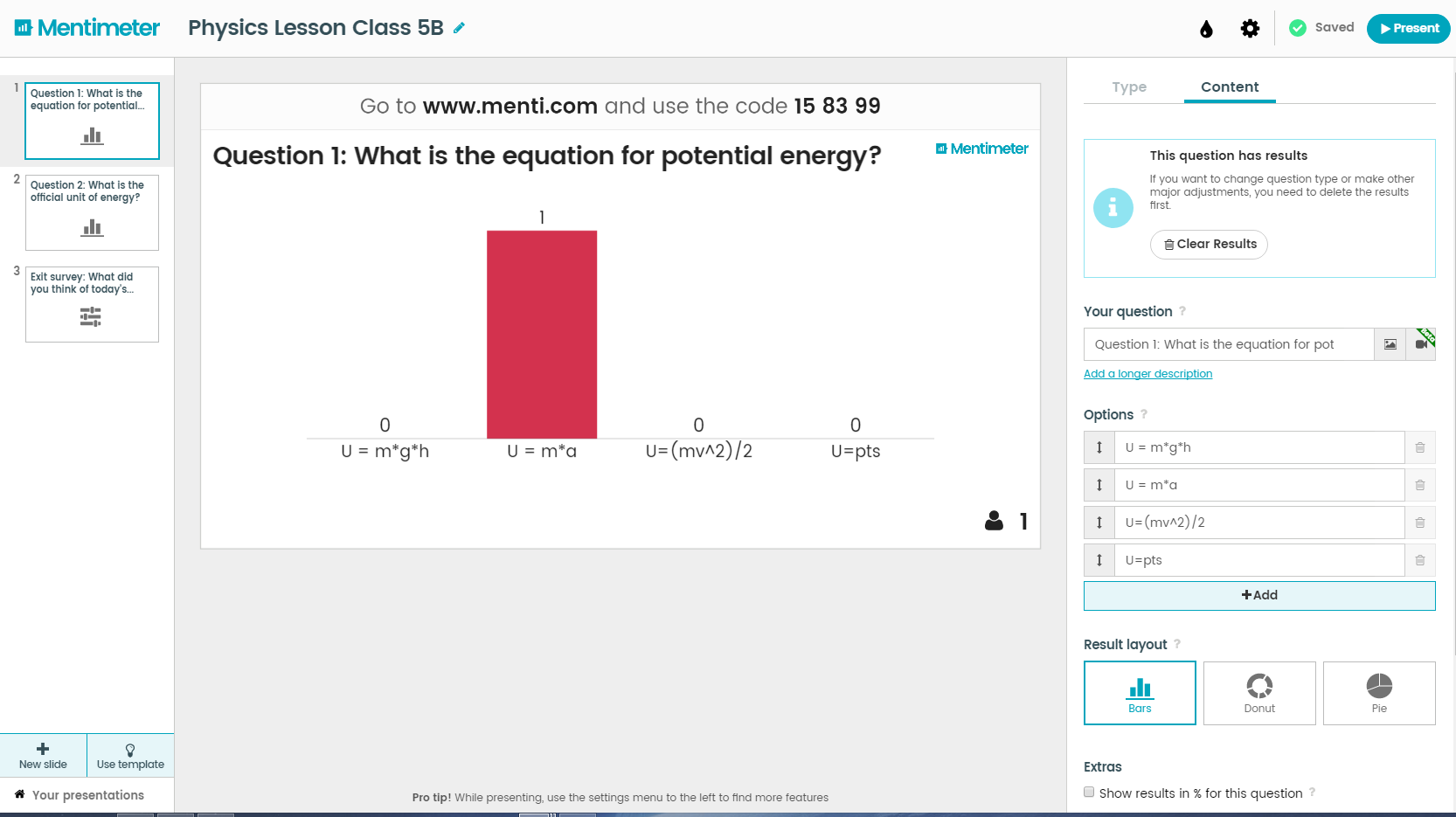The image size is (1456, 817).
Task: Open slide 2 thumbnail about unit of energy
Action: [92, 213]
